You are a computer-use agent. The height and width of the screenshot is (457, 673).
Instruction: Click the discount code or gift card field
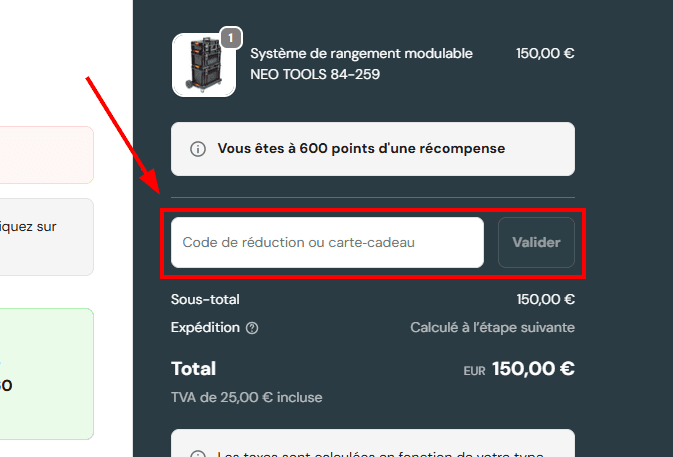(x=327, y=242)
